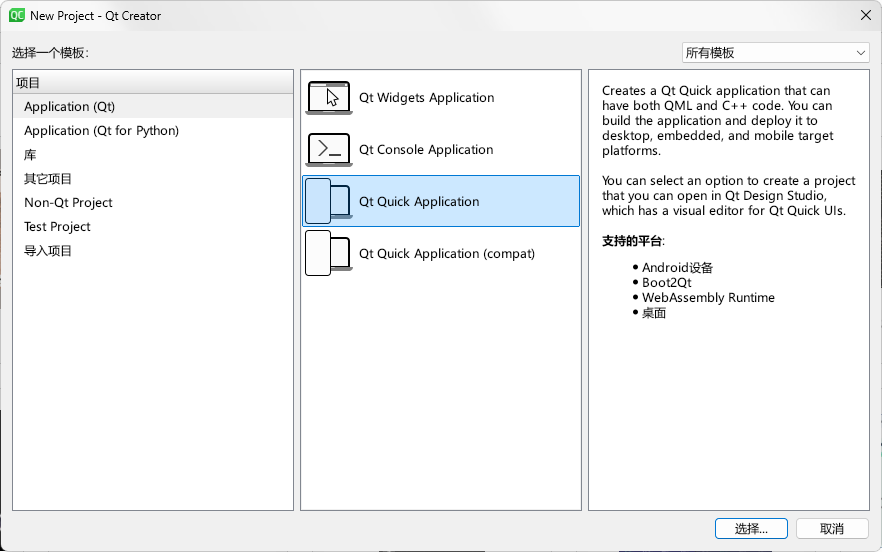Viewport: 882px width, 552px height.
Task: Choose Qt Console Application template text
Action: pyautogui.click(x=426, y=150)
